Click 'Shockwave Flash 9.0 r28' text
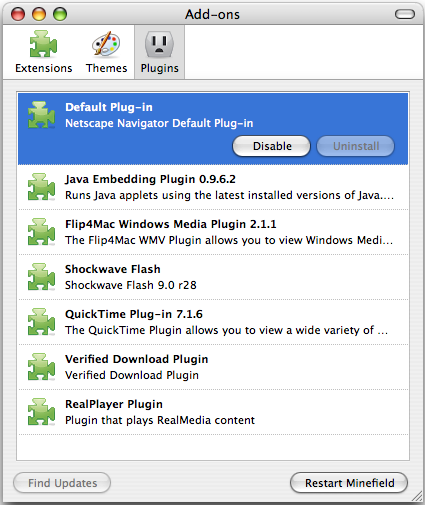 click(x=131, y=285)
